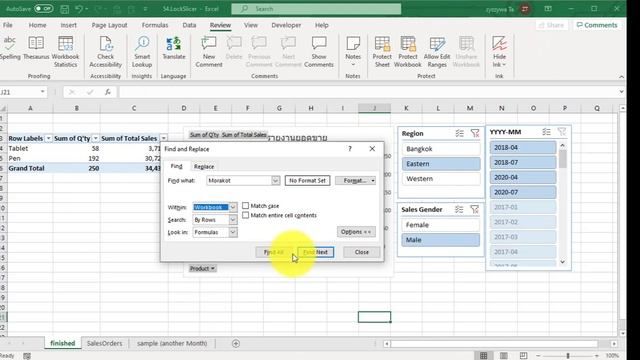Image resolution: width=640 pixels, height=360 pixels.
Task: Close the Find and Replace dialog
Action: coord(362,252)
